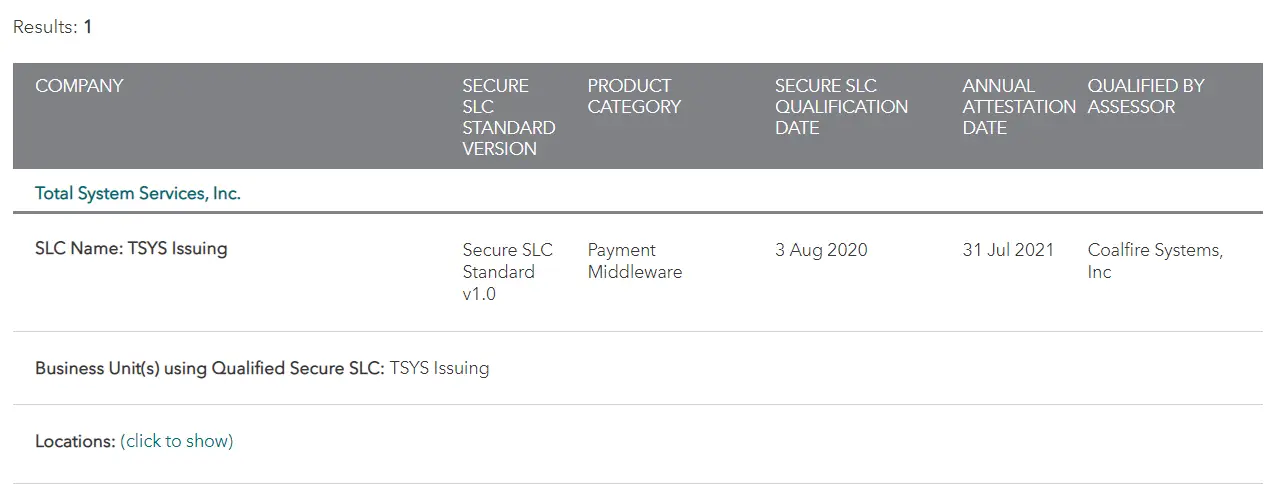Click the Secure SLC Qualification Date header
Viewport: 1280px width, 500px height.
pyautogui.click(x=841, y=107)
